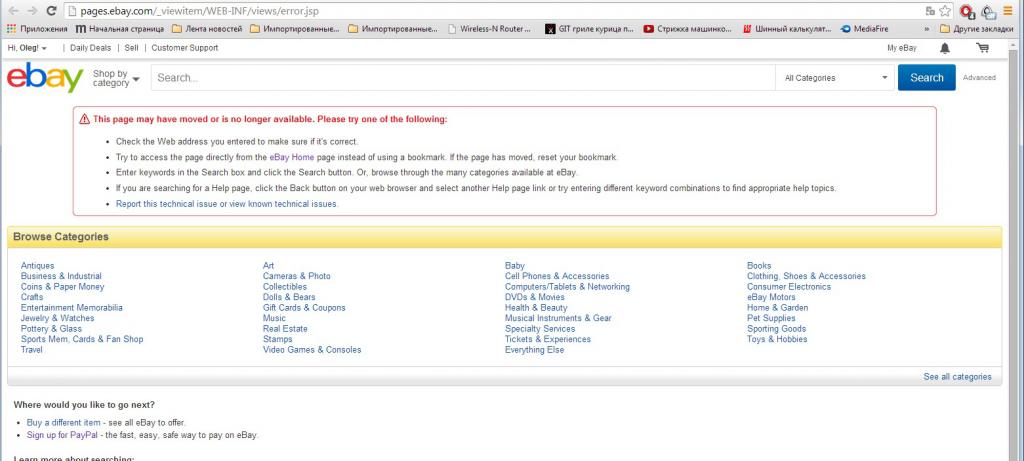Viewport: 1024px width, 461px height.
Task: Click Report this technical issue link
Action: [x=227, y=204]
